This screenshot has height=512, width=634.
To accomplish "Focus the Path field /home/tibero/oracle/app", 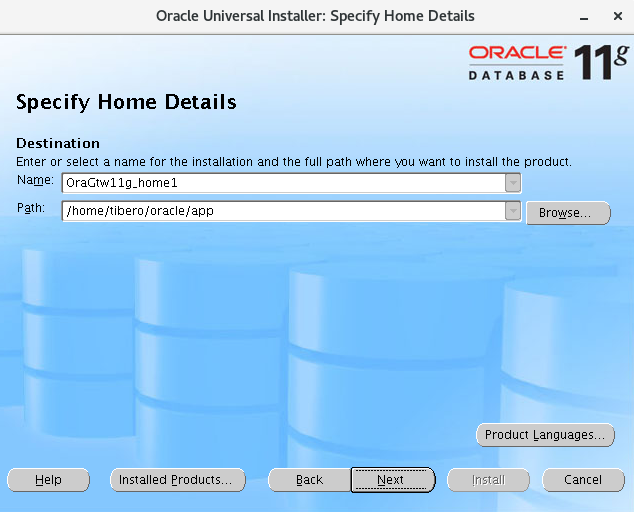I will coord(283,211).
